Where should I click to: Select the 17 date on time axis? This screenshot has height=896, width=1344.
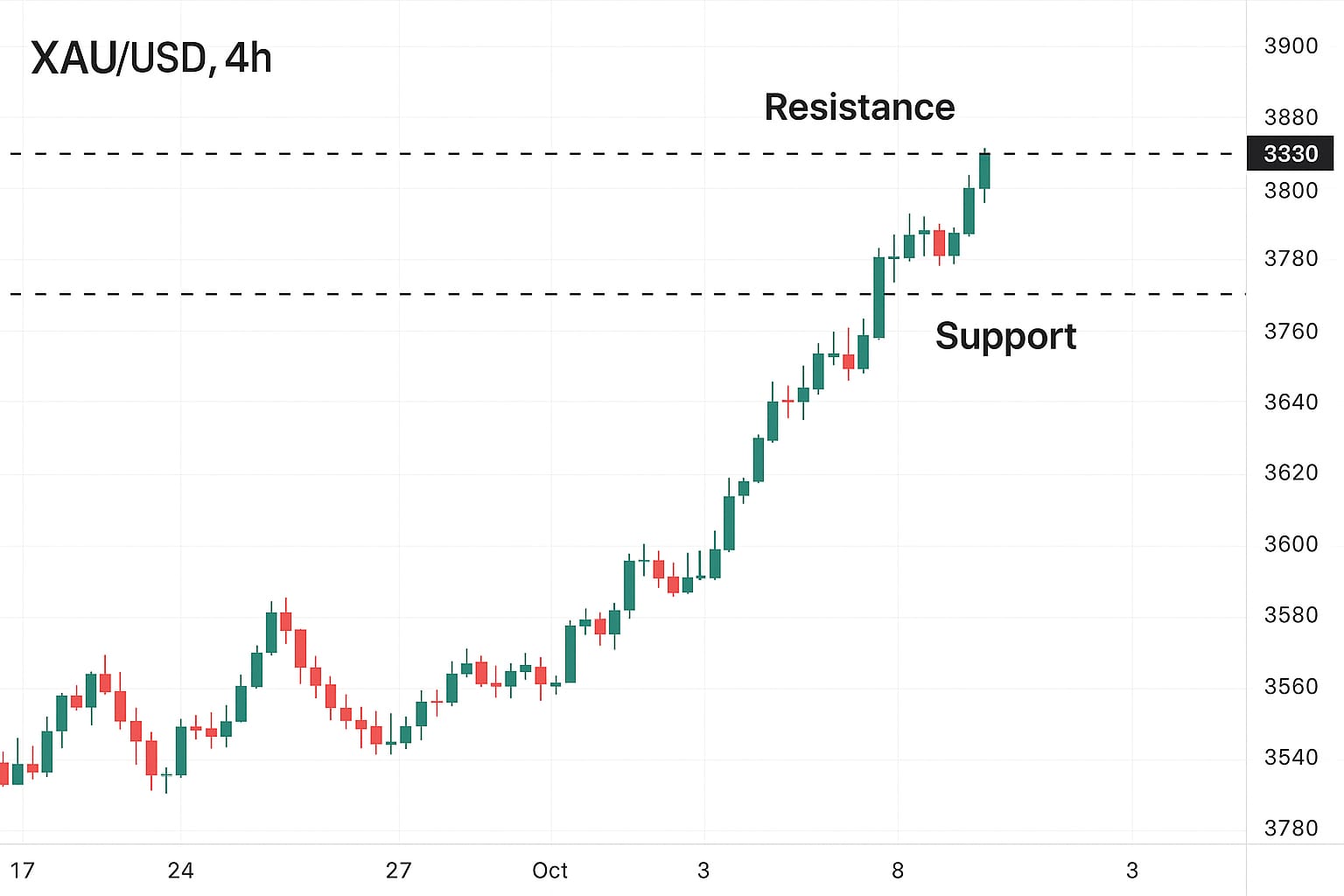[22, 871]
